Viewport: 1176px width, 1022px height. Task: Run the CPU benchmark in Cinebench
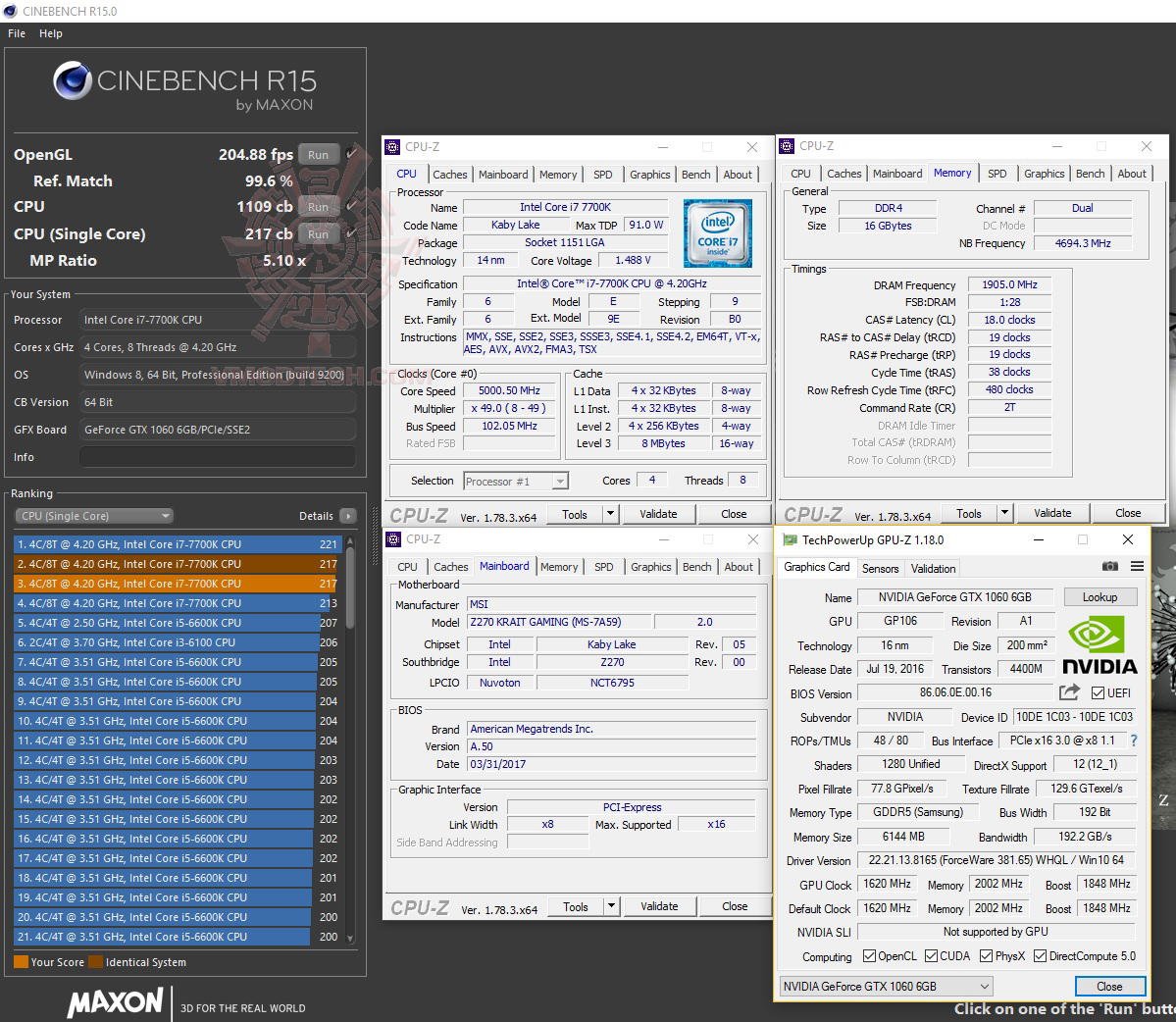pos(318,207)
